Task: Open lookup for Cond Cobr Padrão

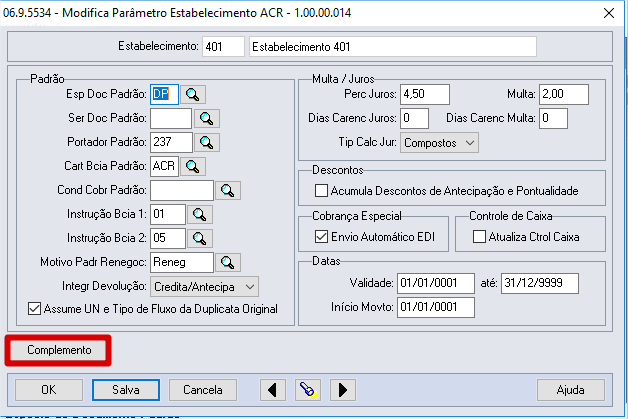Action: click(x=227, y=190)
